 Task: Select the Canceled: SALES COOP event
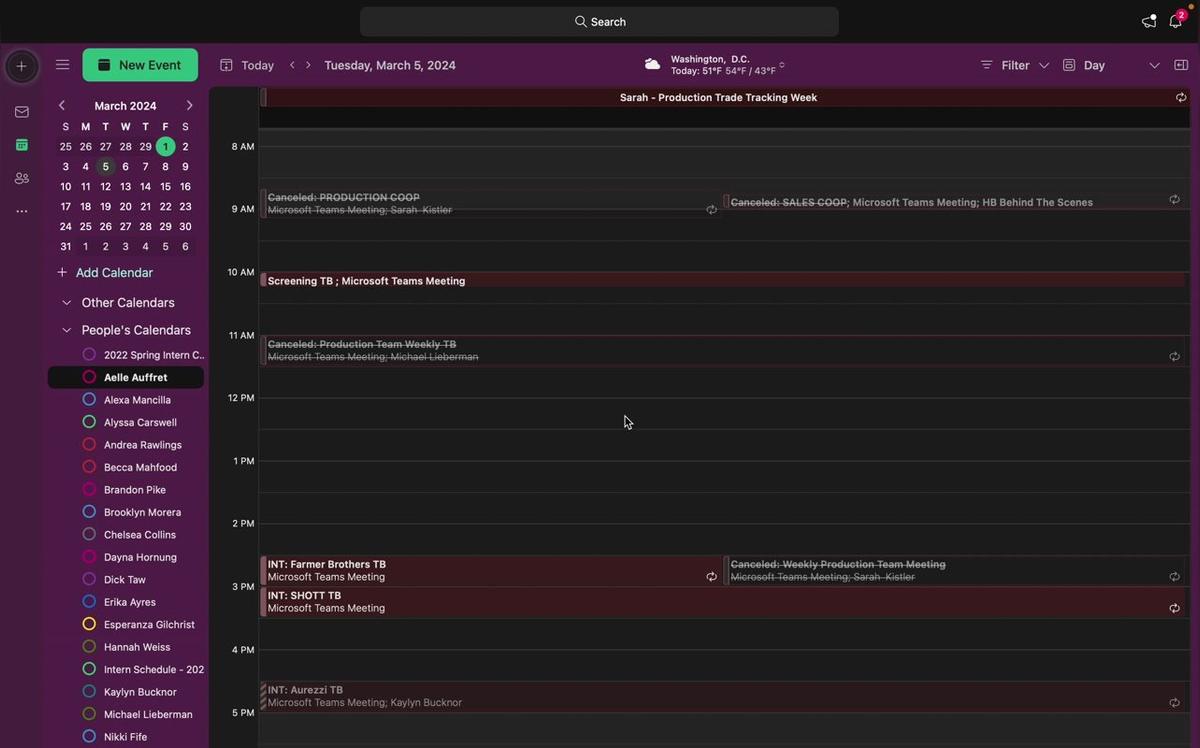coord(956,202)
